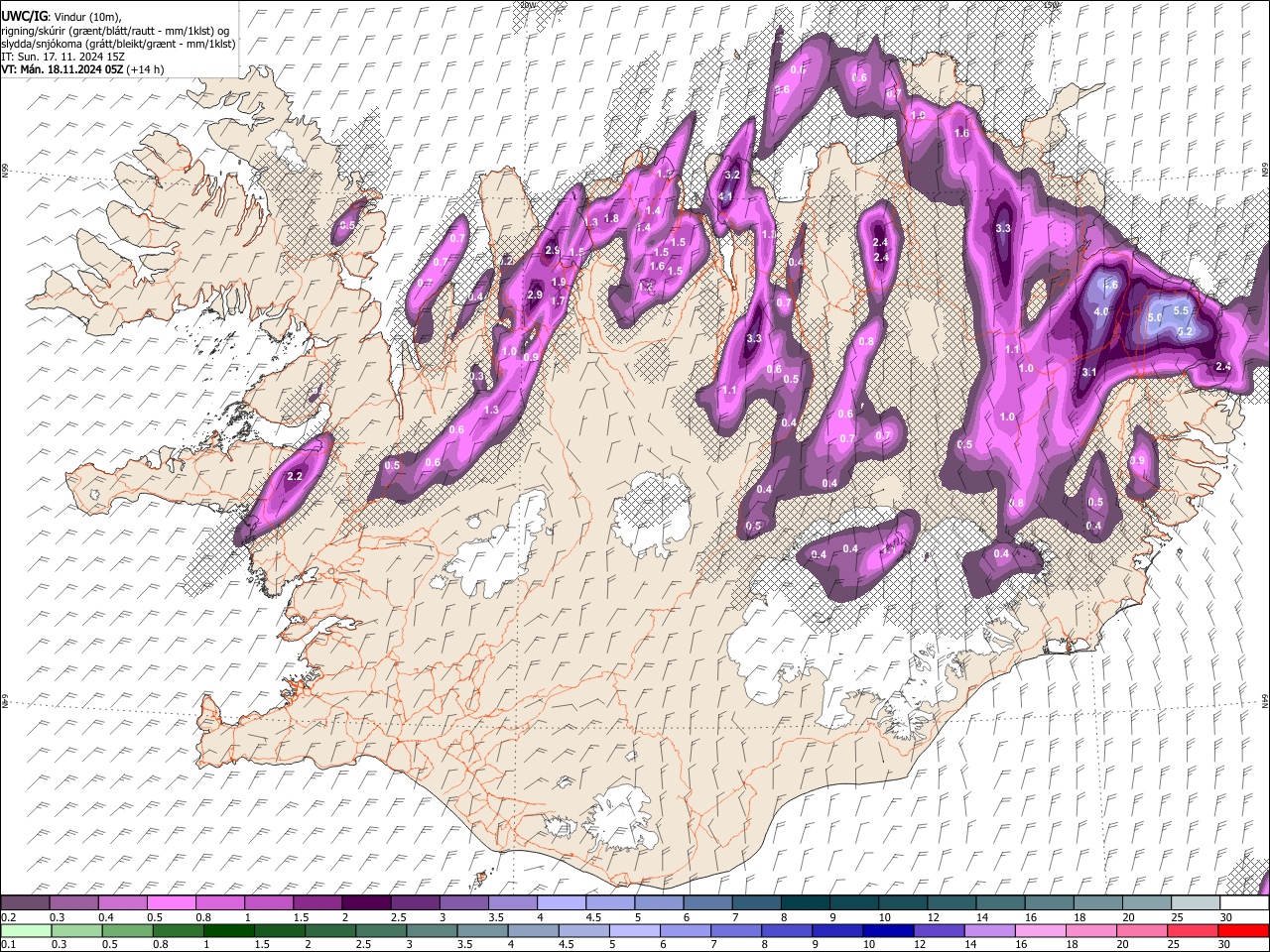
Task: Select lower legend swatch between 0.5 and 0.8
Action: [127, 930]
